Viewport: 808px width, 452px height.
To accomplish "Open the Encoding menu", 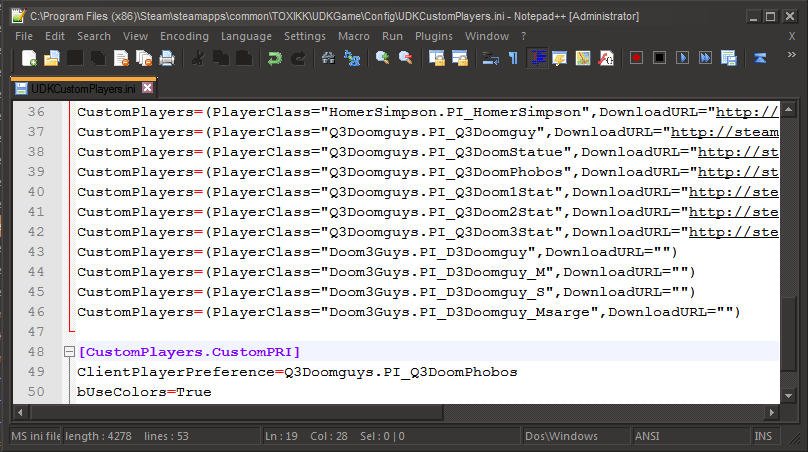I will (184, 36).
